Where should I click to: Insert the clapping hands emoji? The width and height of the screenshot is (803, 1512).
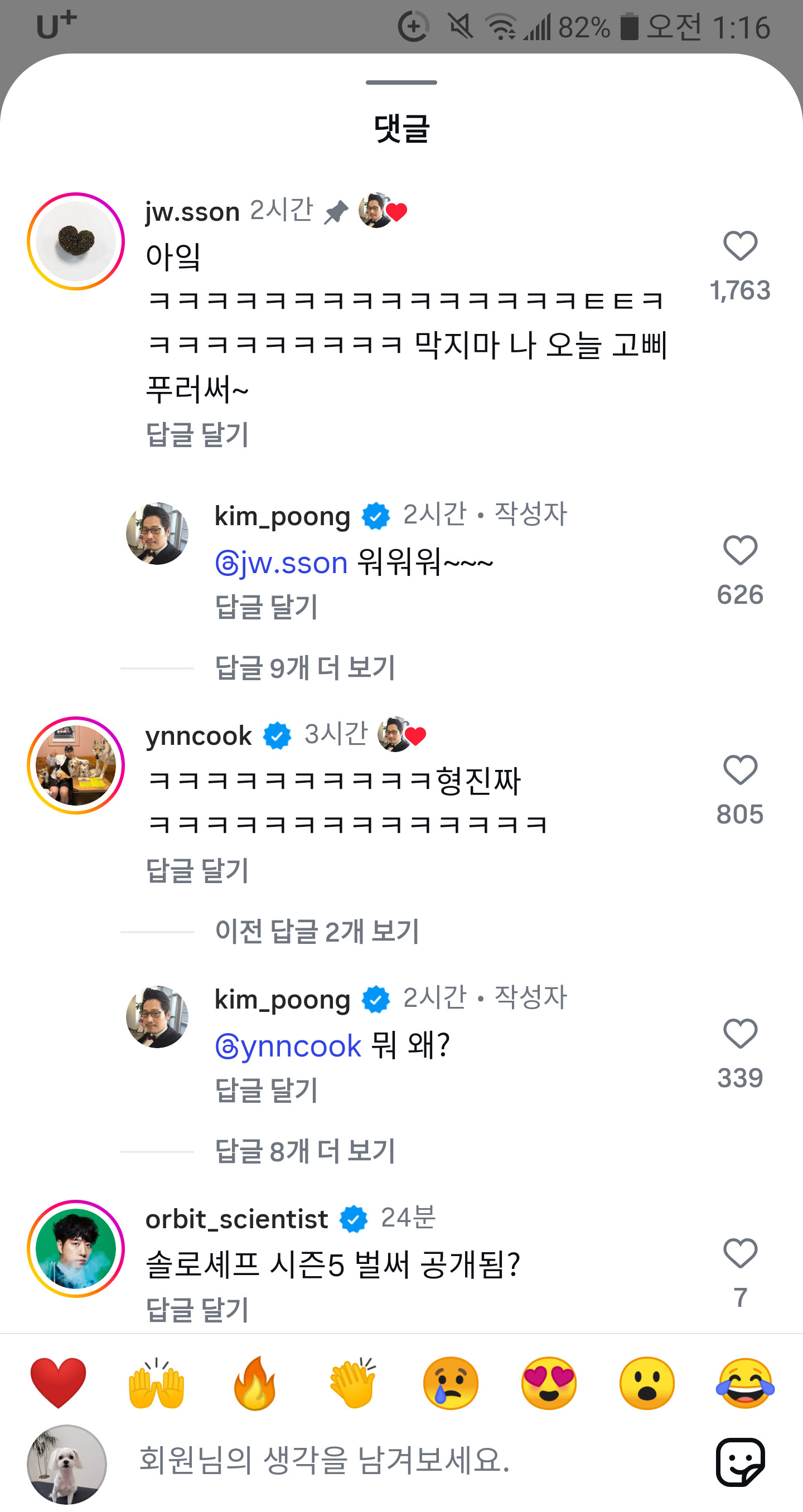(x=353, y=1382)
